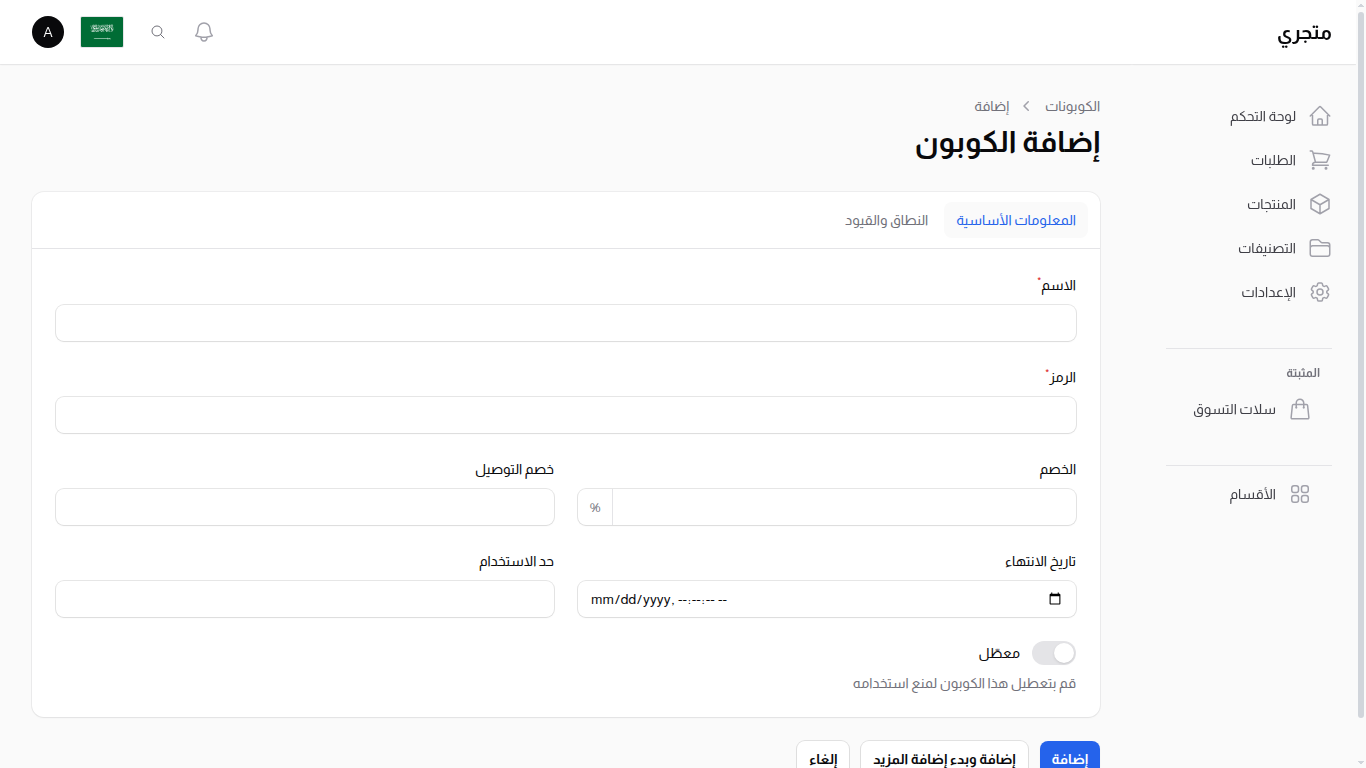Select the الطلبات shopping cart icon
The image size is (1366, 768).
(x=1320, y=160)
